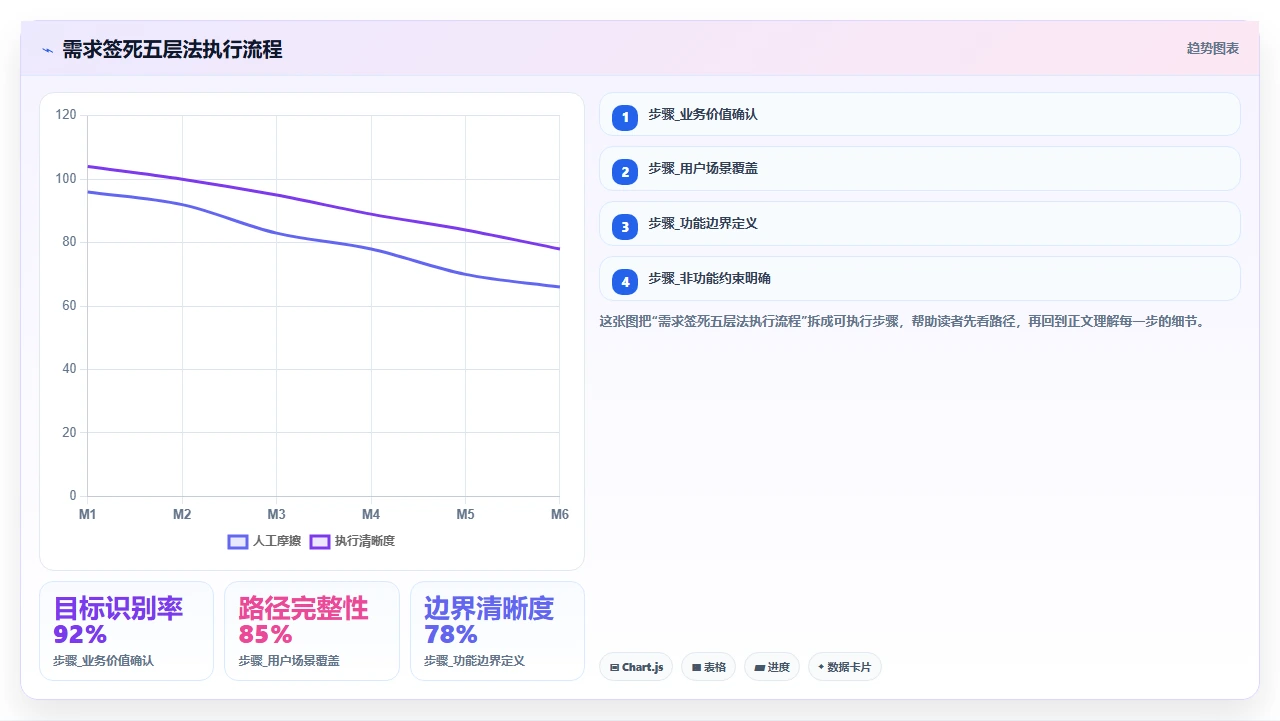
Task: Click the 40 y-axis value
Action: tap(69, 369)
